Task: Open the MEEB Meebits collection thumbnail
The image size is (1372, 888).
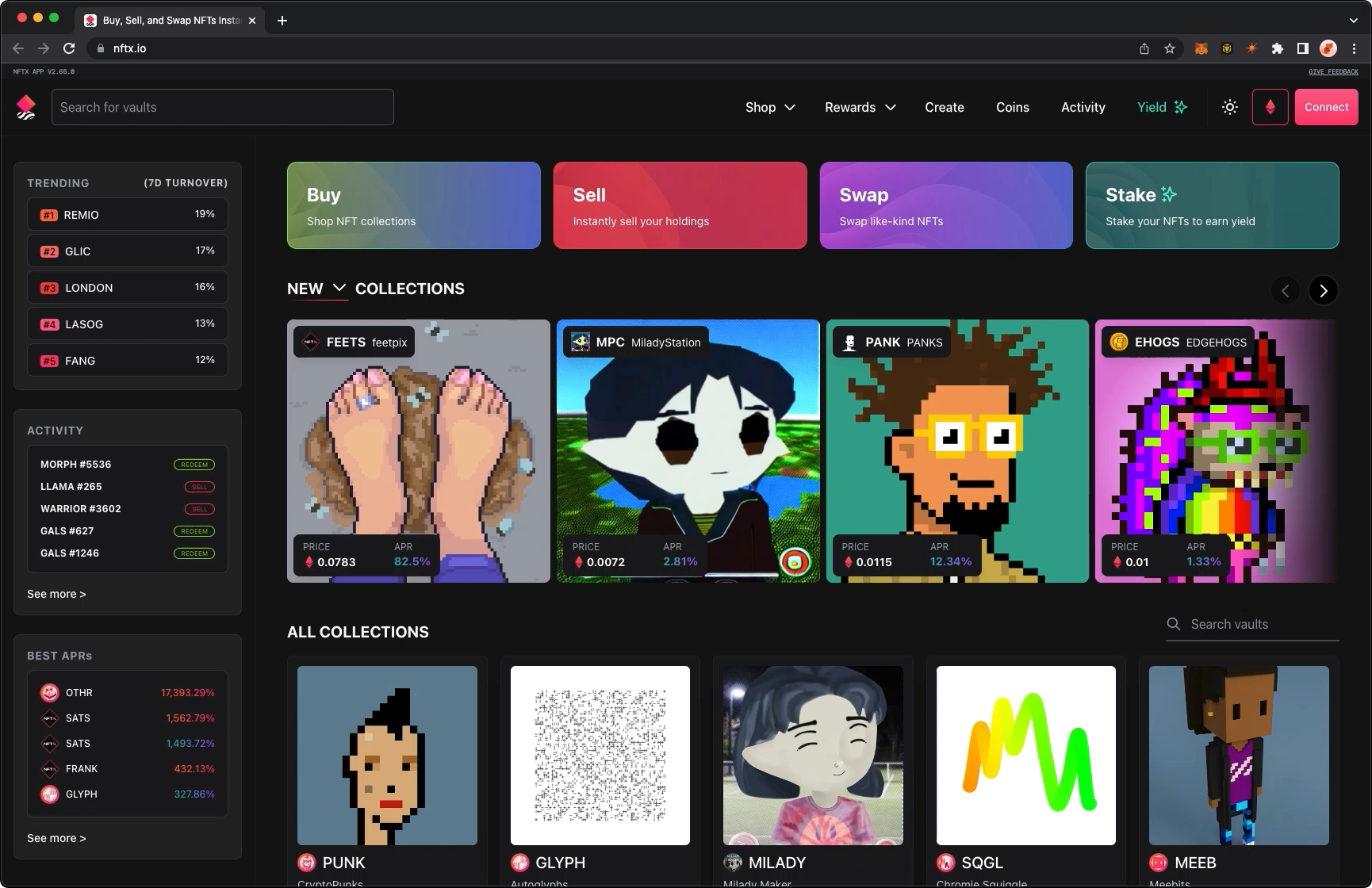Action: pos(1239,756)
